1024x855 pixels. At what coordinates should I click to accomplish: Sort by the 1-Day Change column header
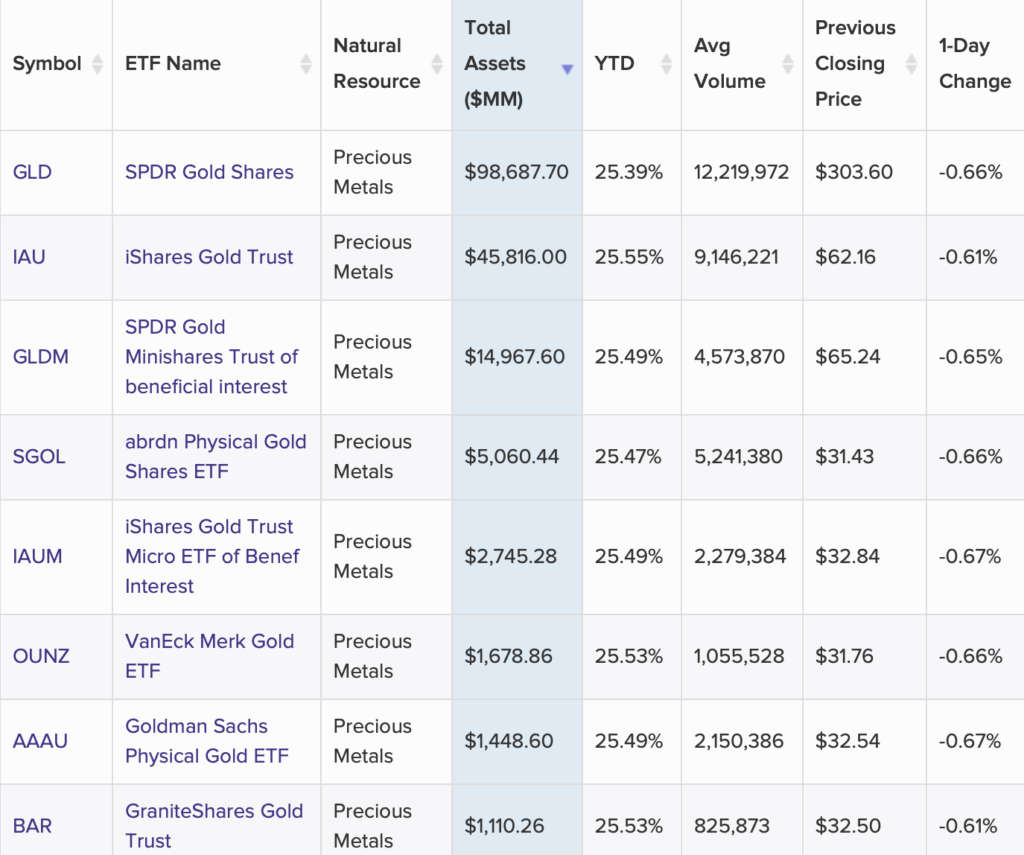(974, 64)
